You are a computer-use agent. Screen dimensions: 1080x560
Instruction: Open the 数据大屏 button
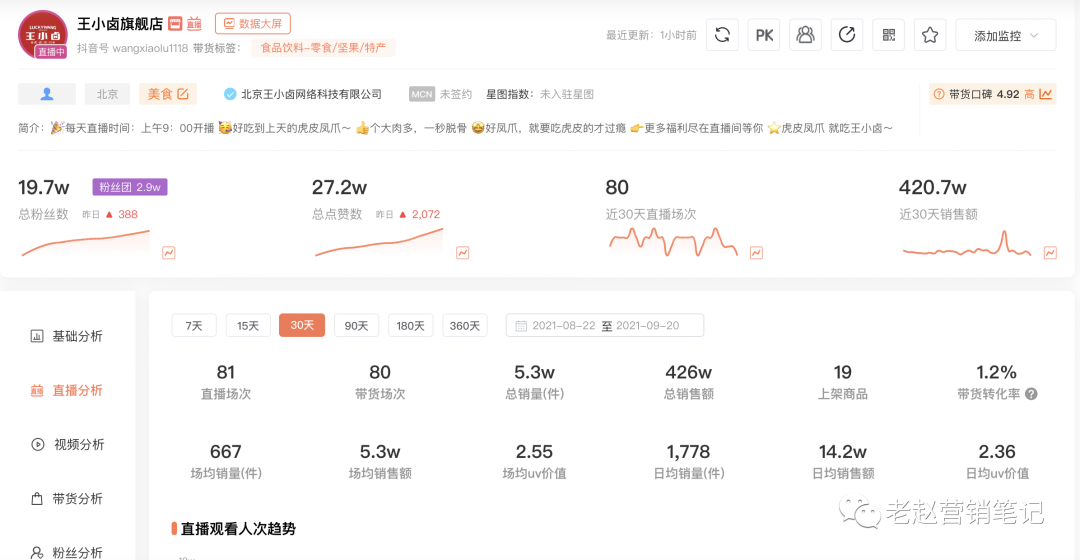(x=253, y=23)
